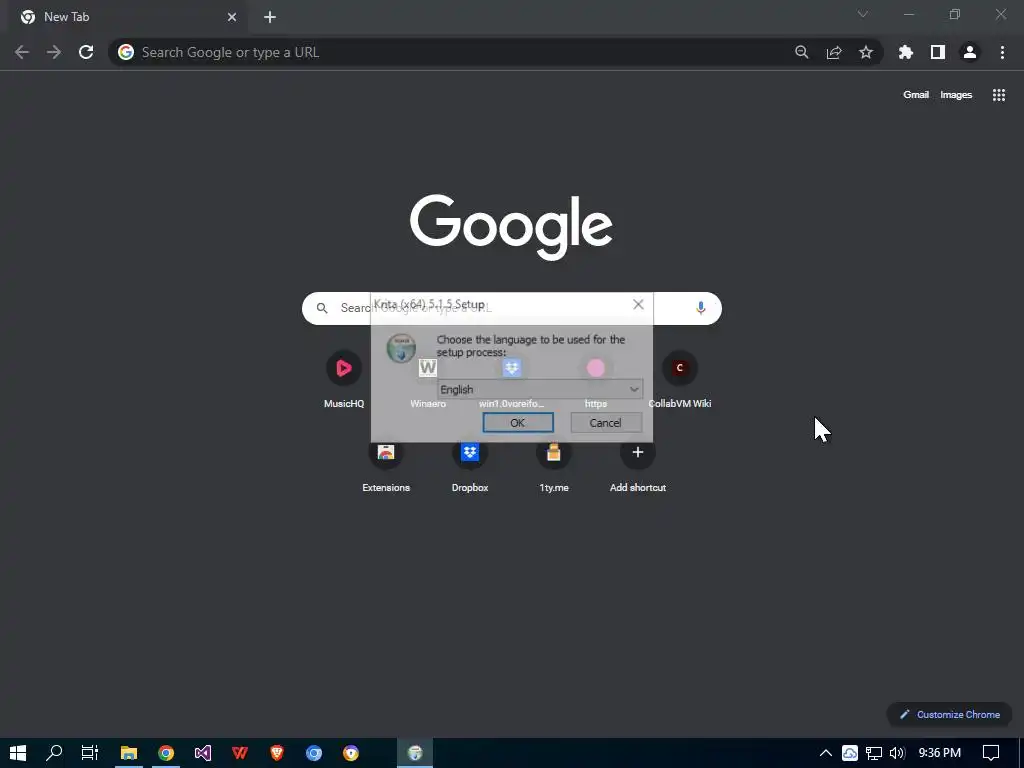1024x768 pixels.
Task: Click Add shortcut tile
Action: (x=638, y=465)
